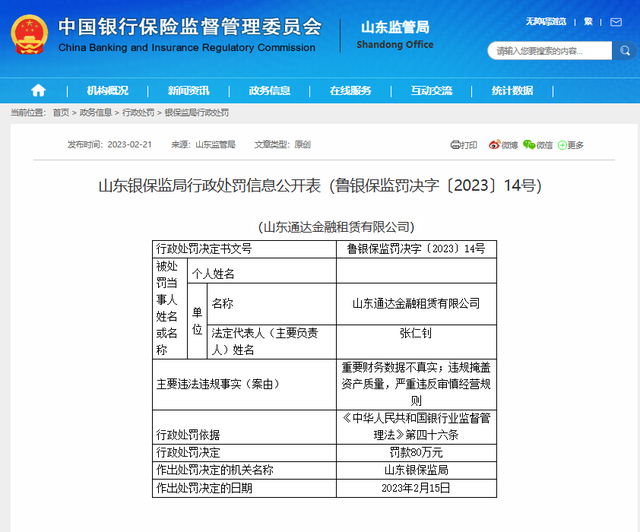Click the 主要违法违规事实 label cell
640x532 pixels.
click(244, 385)
